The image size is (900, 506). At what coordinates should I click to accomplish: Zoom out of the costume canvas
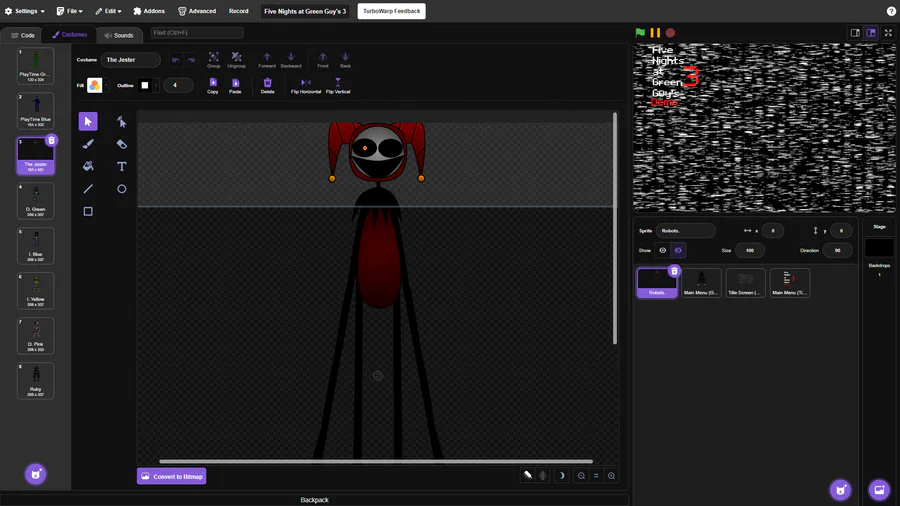[581, 476]
